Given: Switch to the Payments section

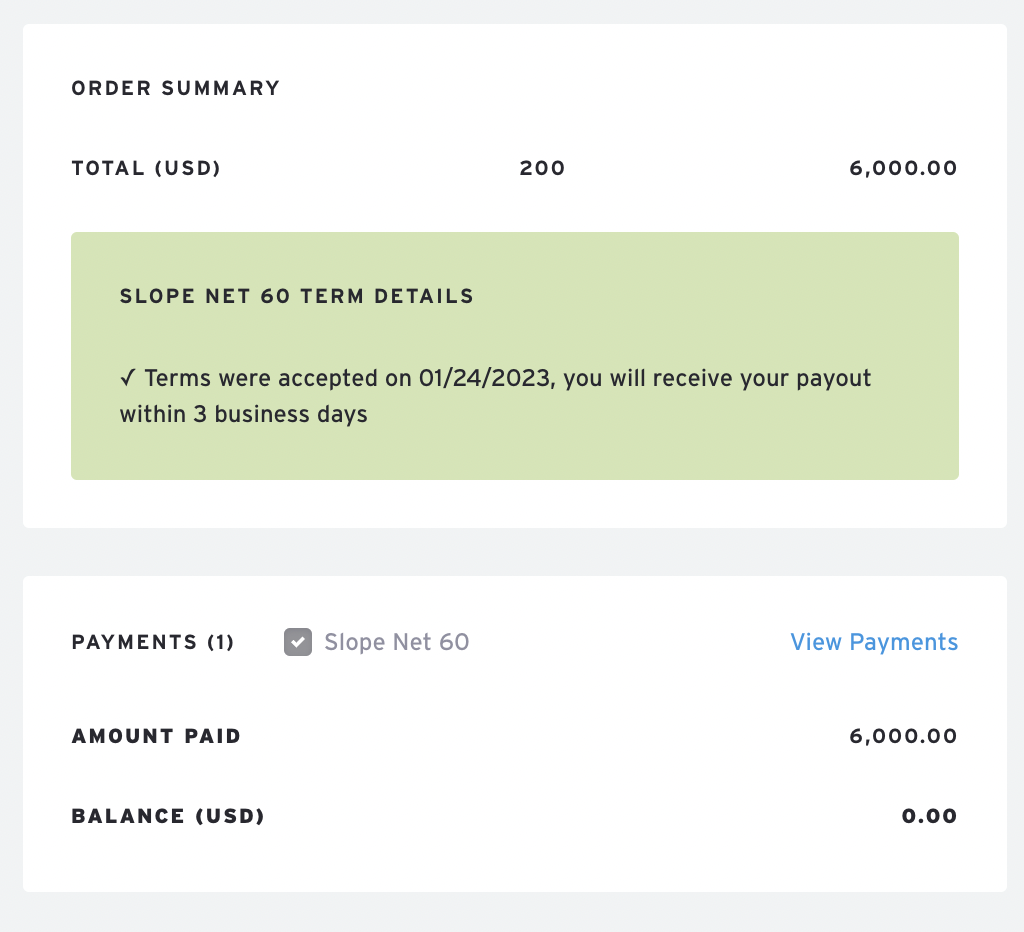Looking at the screenshot, I should click(152, 642).
